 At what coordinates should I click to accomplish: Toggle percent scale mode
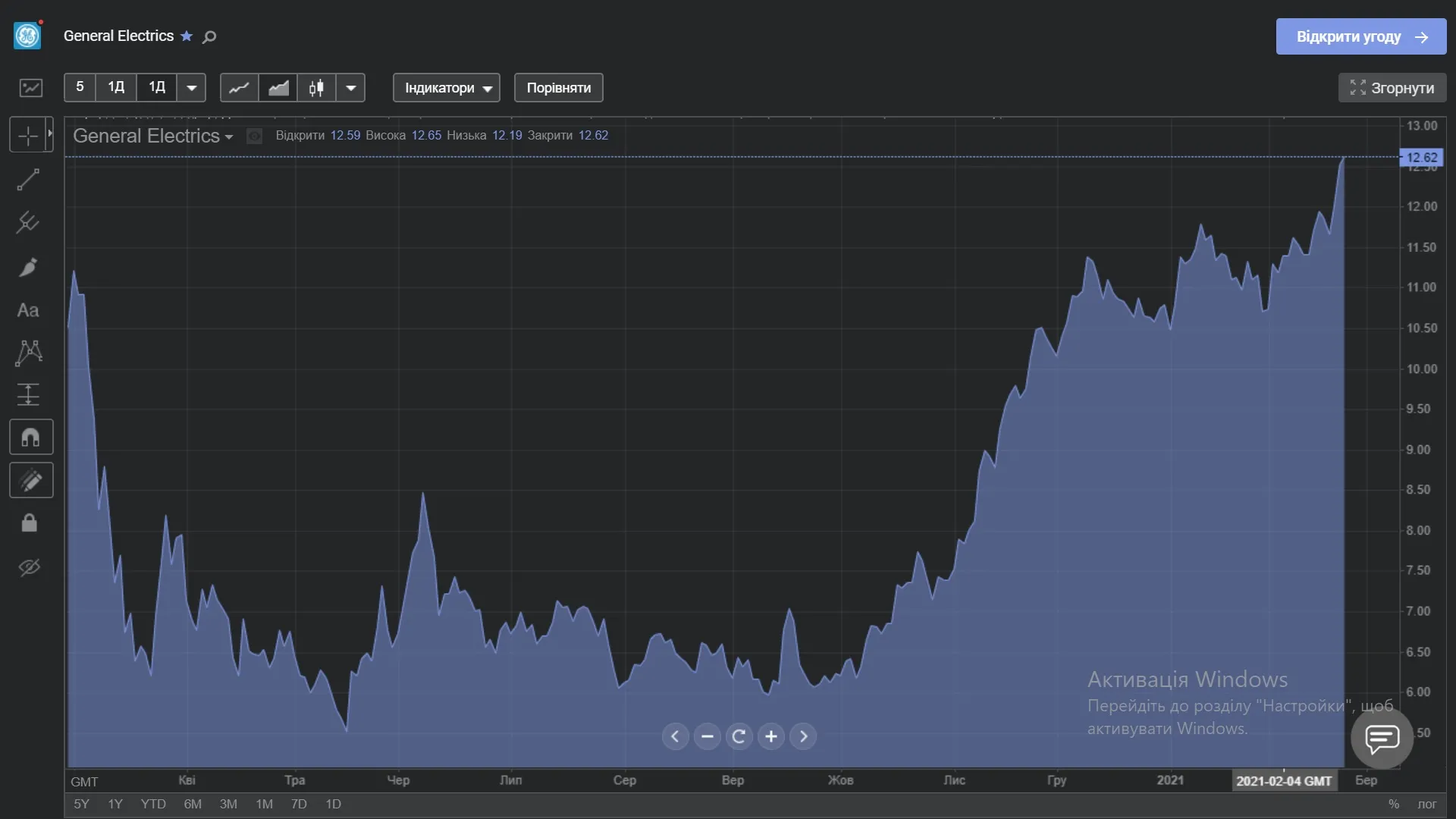pos(1394,804)
